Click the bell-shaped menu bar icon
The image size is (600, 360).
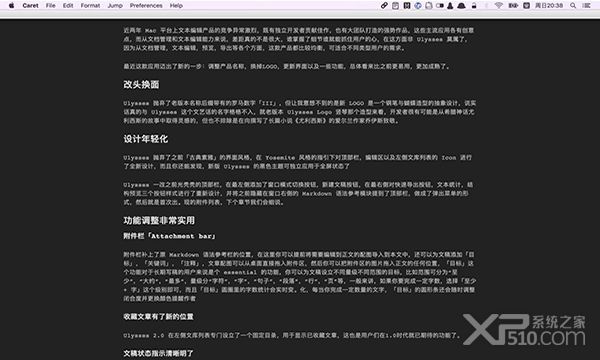tap(450, 5)
